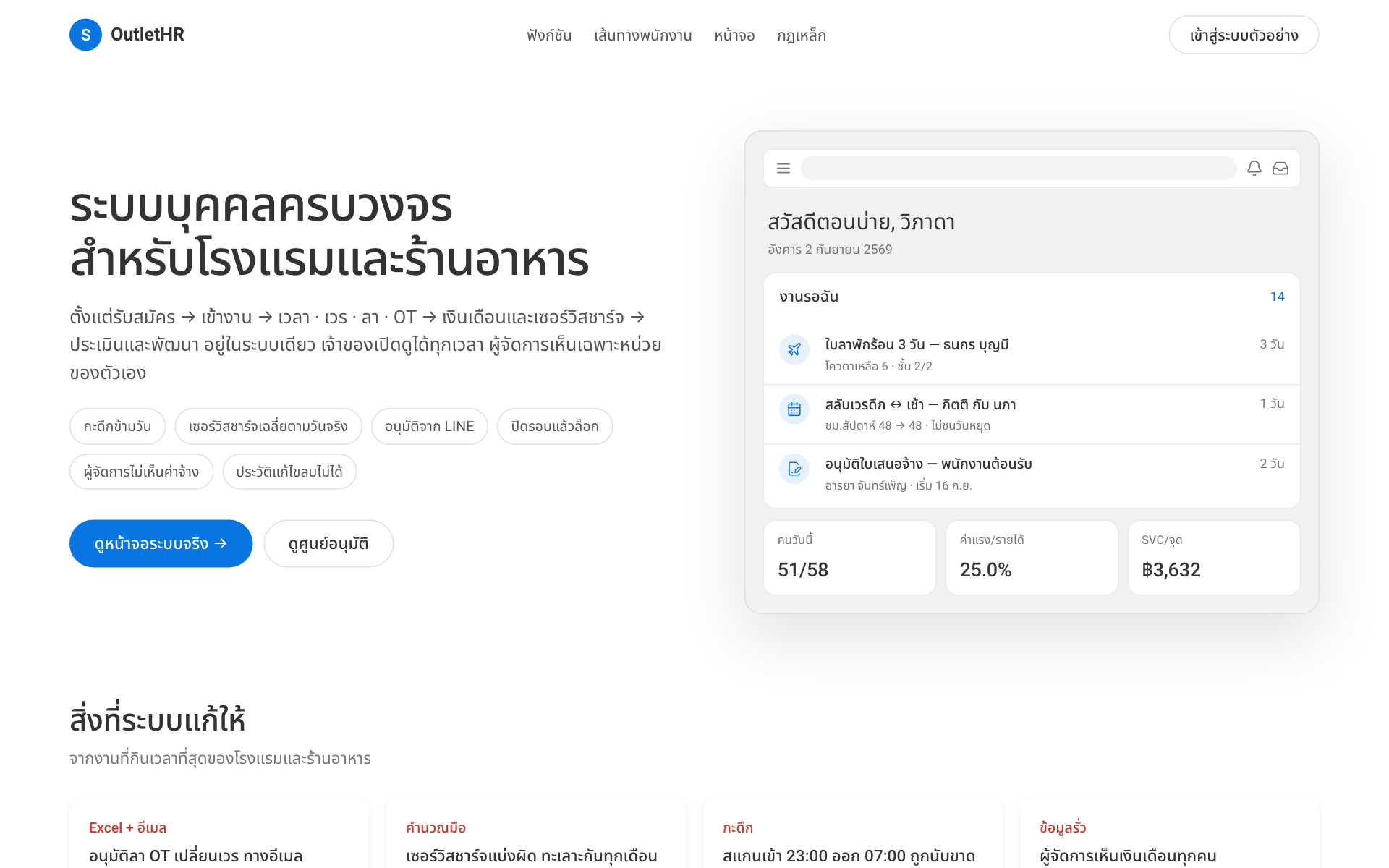
Task: Click the โควตาเหลือ 6 · ชั้น 2/2 detail text
Action: coord(878,366)
